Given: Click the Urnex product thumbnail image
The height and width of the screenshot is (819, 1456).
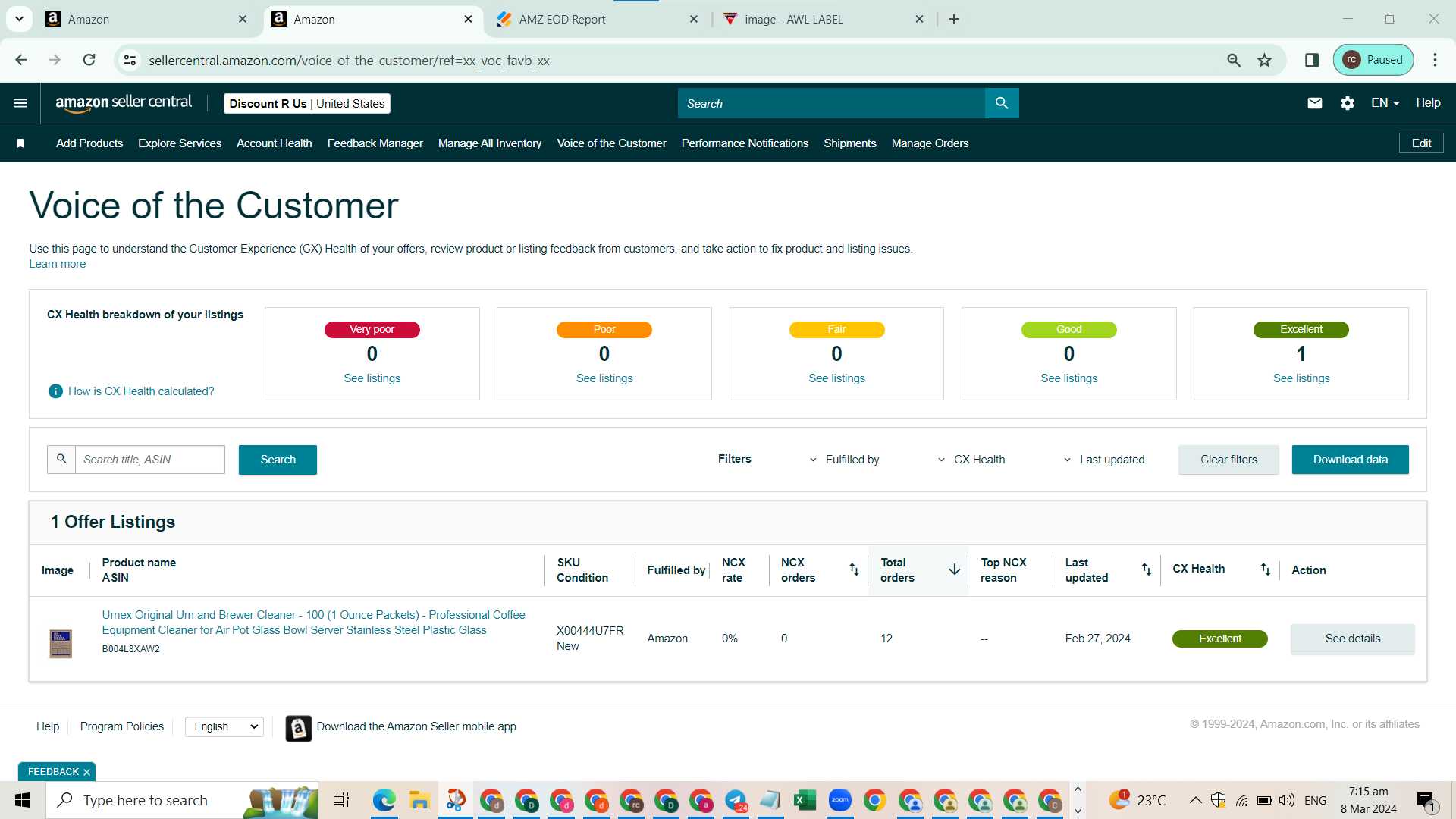Looking at the screenshot, I should point(61,644).
